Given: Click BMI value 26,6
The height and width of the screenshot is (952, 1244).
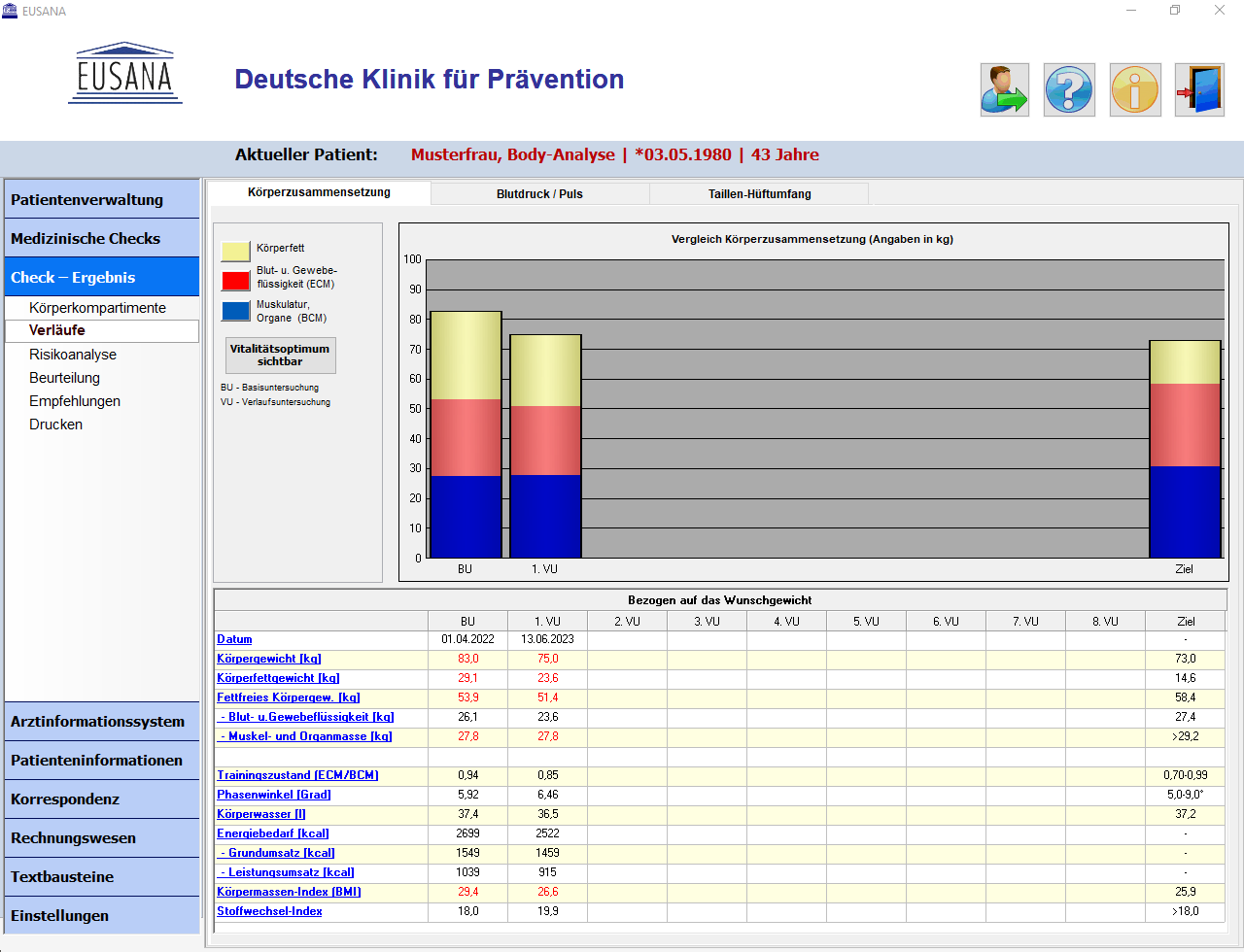Looking at the screenshot, I should point(547,892).
